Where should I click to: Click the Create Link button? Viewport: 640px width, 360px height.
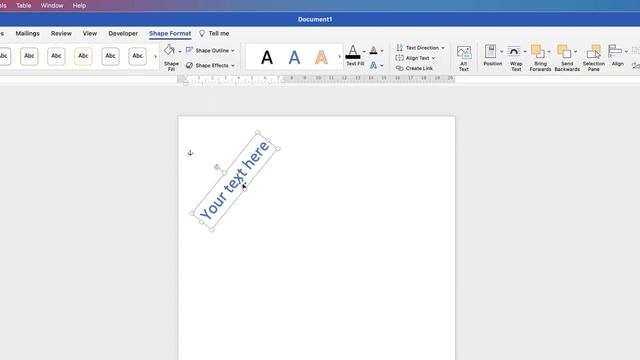coord(414,68)
